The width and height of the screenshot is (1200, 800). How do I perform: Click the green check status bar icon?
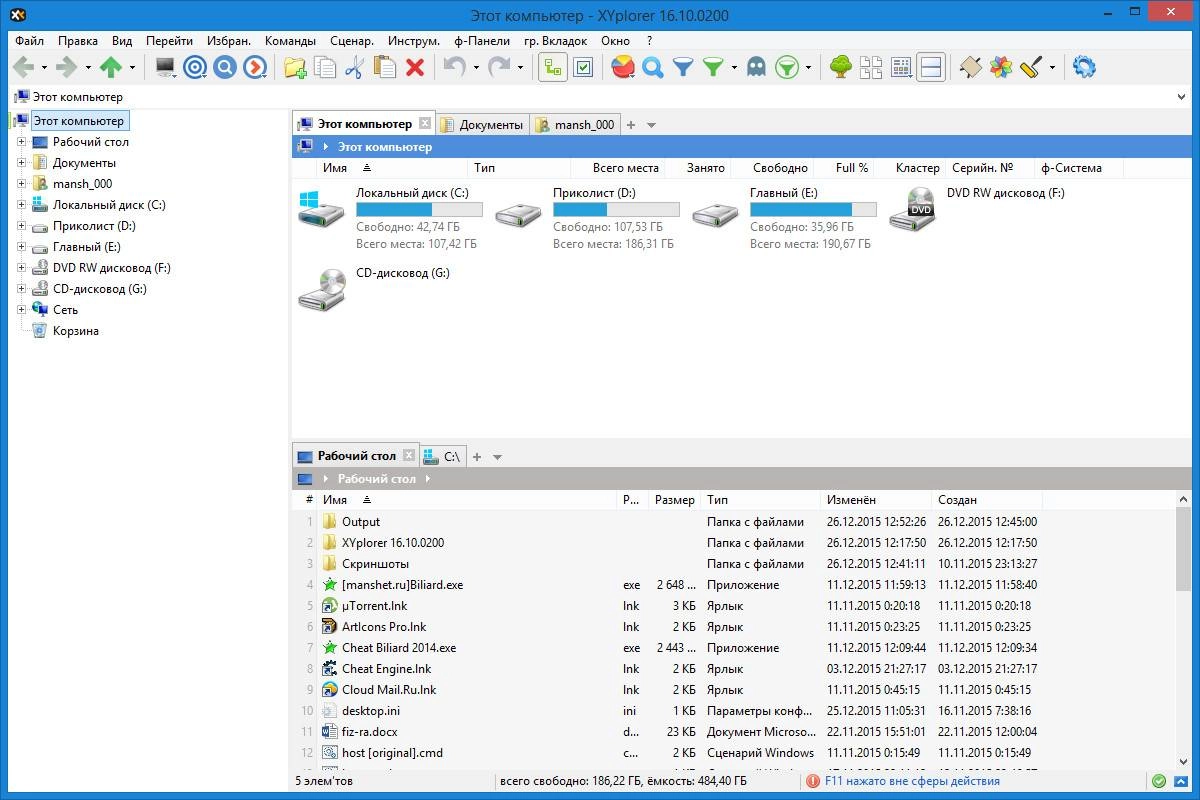[1158, 781]
